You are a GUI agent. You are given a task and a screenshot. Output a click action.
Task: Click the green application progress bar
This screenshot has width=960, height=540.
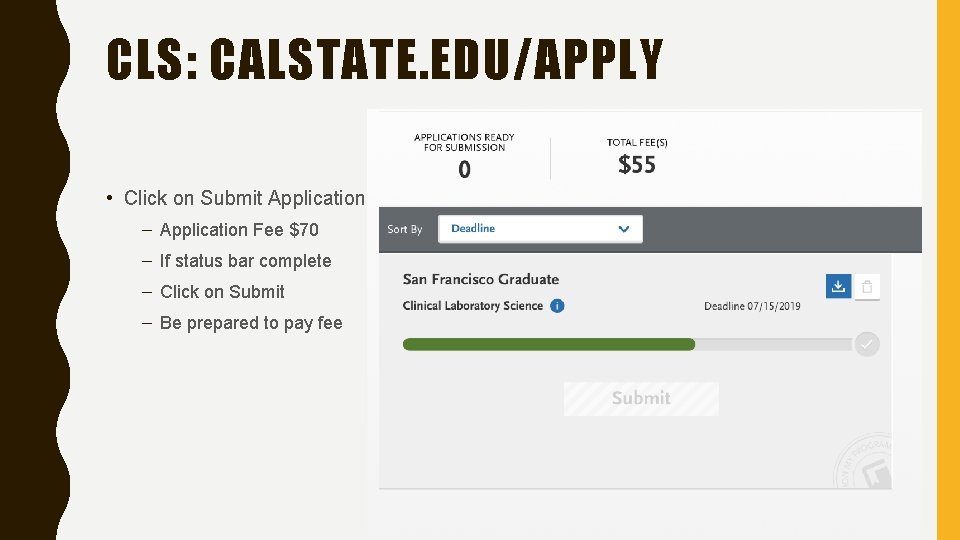548,344
